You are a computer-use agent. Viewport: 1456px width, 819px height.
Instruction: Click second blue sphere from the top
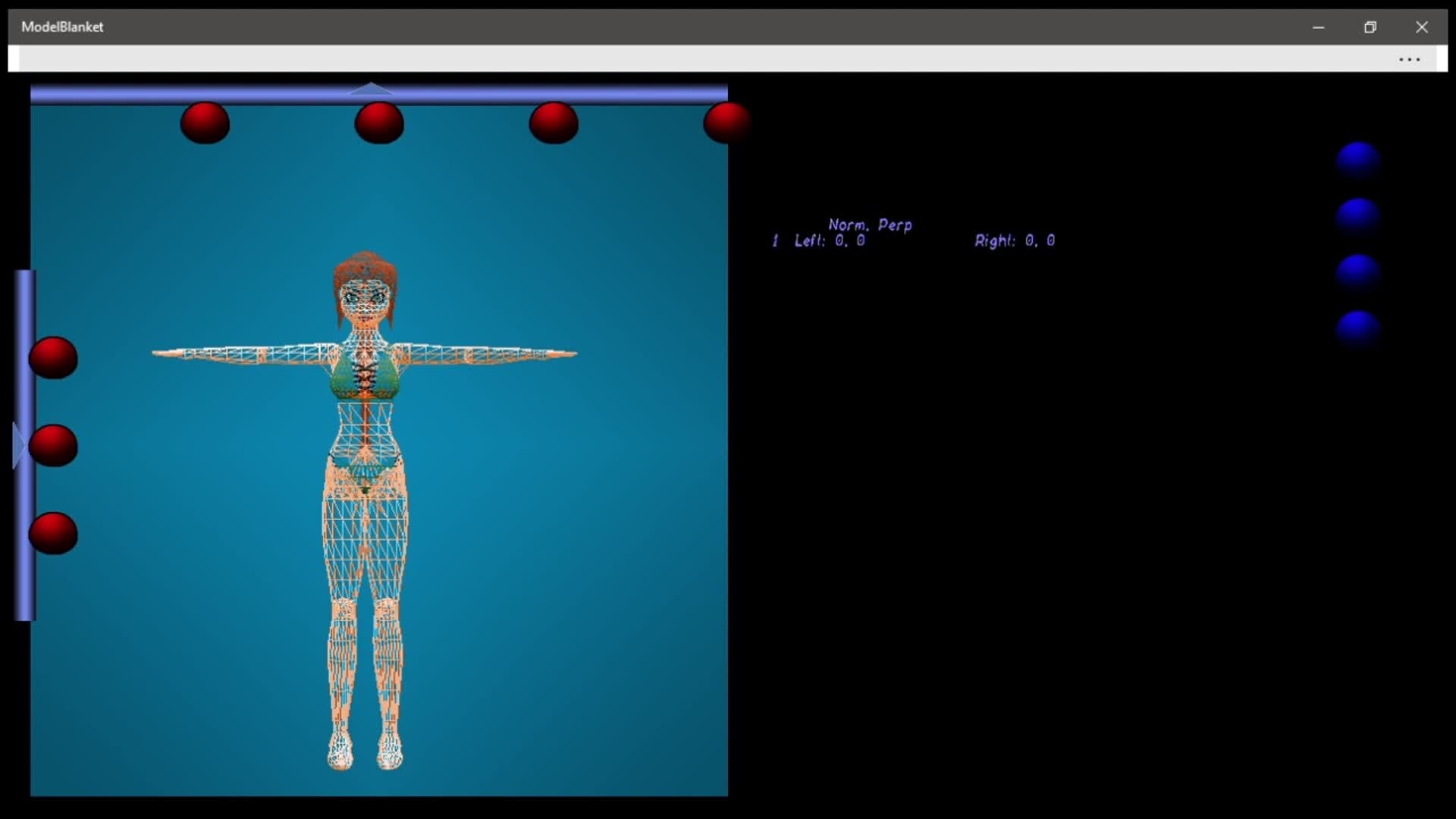1357,216
